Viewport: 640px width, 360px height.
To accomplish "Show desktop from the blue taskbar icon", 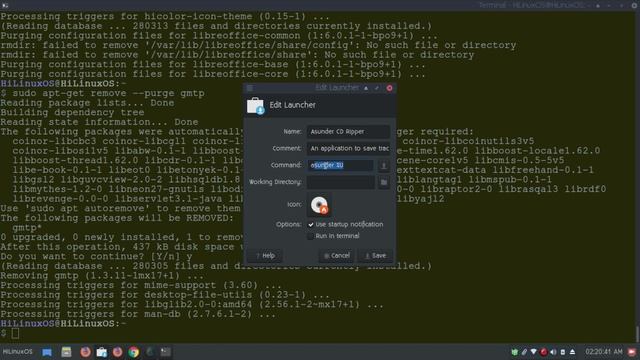I will [x=47, y=352].
